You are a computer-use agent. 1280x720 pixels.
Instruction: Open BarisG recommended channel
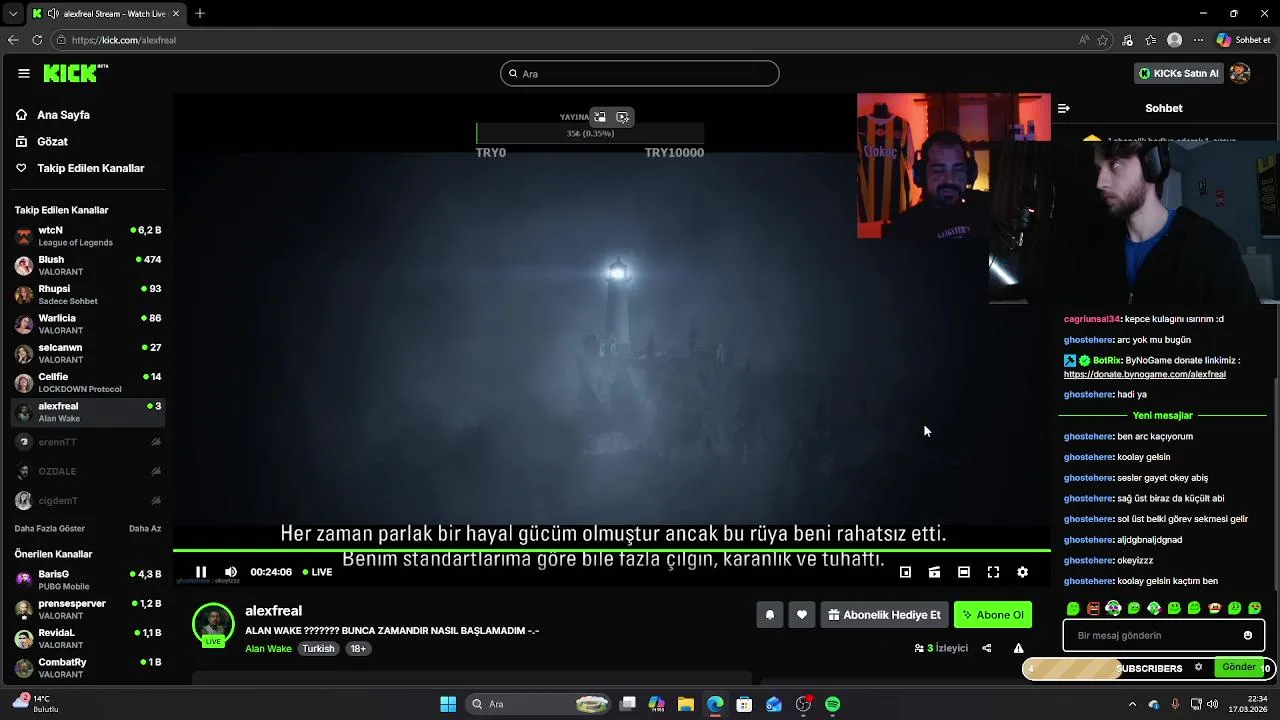(88, 580)
